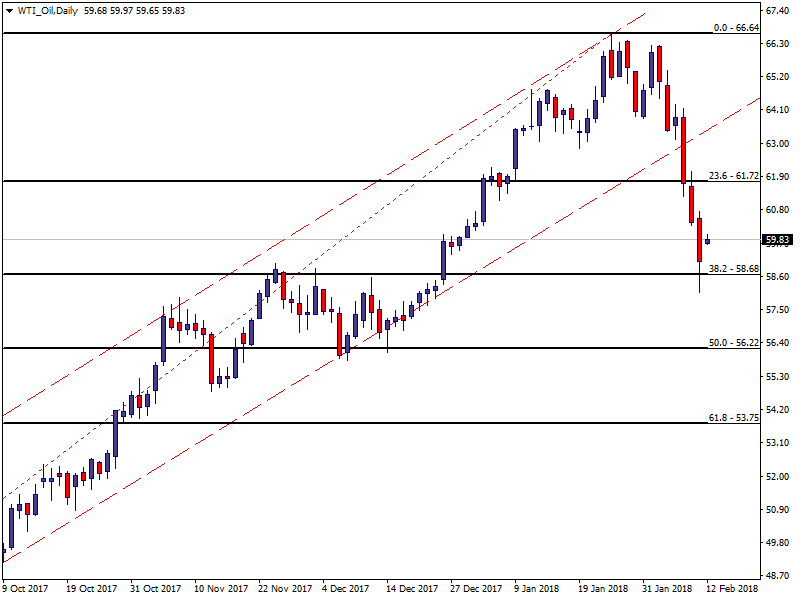Select the latest small candle at right edge
The width and height of the screenshot is (800, 600).
coord(708,241)
